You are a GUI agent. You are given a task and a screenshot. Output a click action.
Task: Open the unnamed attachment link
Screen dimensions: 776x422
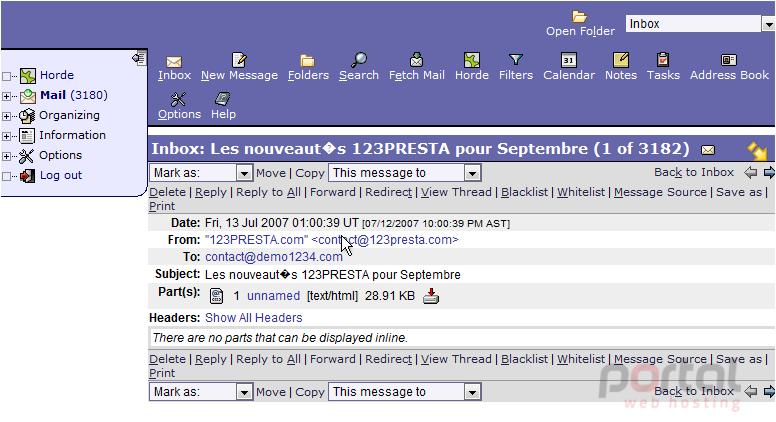[273, 296]
